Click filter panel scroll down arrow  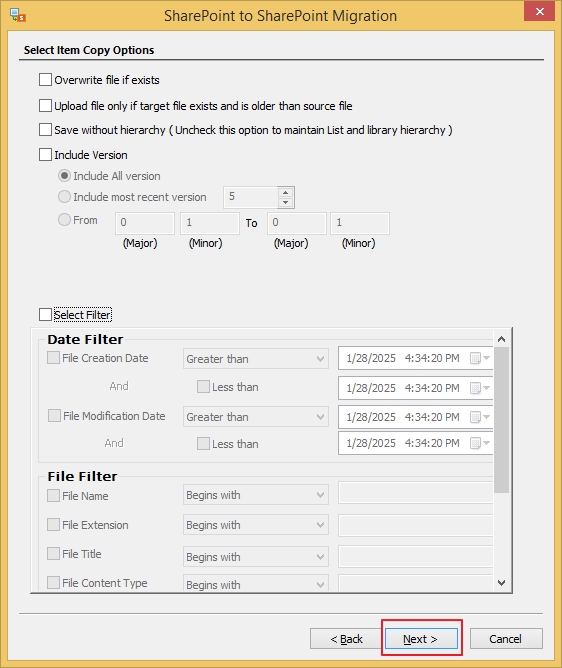pyautogui.click(x=501, y=582)
